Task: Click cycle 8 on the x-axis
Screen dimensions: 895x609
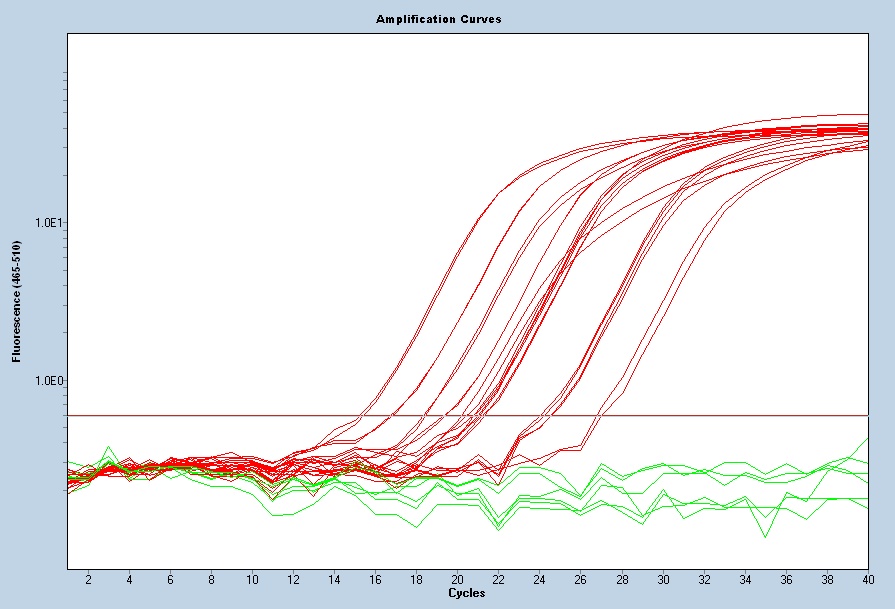Action: (211, 580)
